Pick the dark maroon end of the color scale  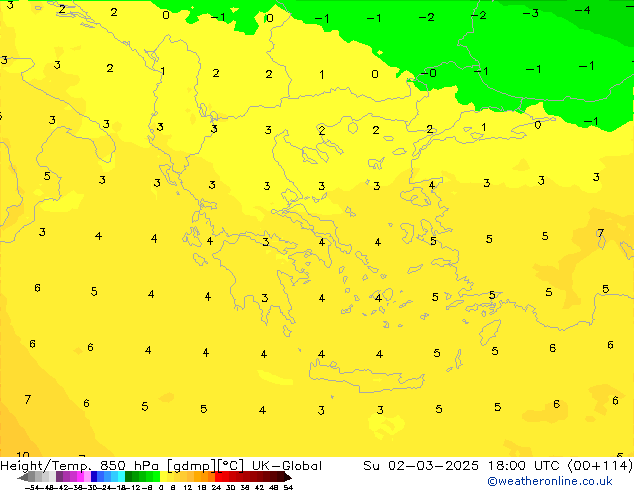tap(287, 478)
